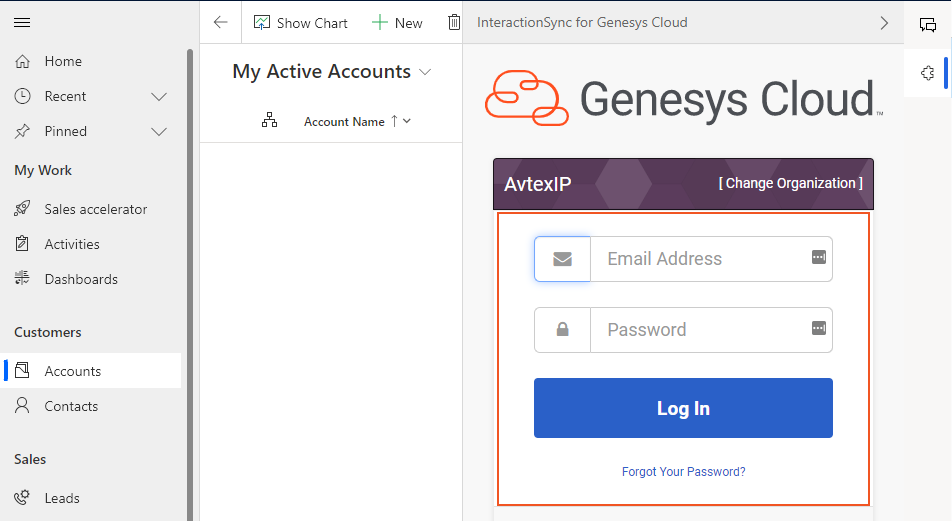Click AvtexIP organization name
This screenshot has height=521, width=952.
[537, 184]
